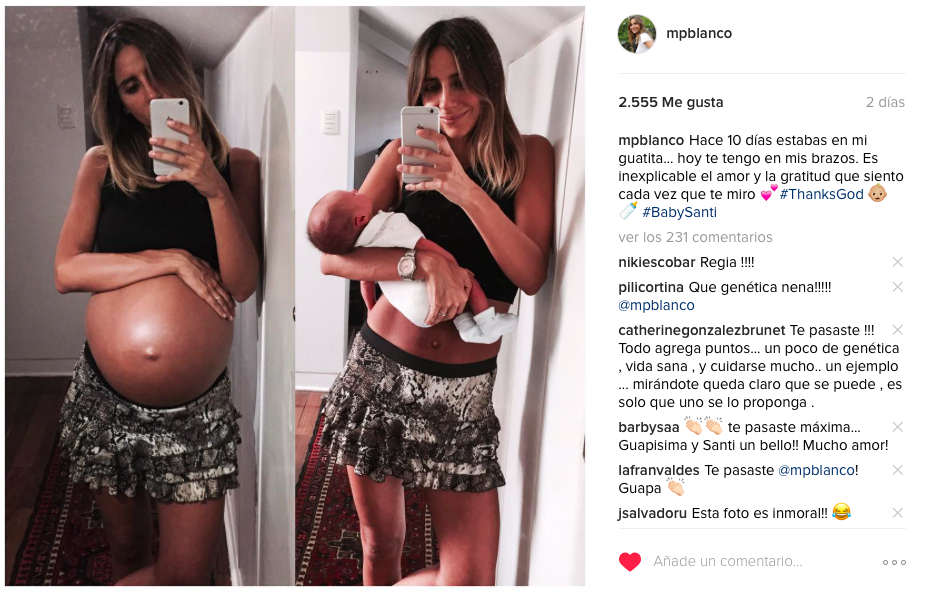927x593 pixels.
Task: Open the three-dot more options menu
Action: click(894, 562)
